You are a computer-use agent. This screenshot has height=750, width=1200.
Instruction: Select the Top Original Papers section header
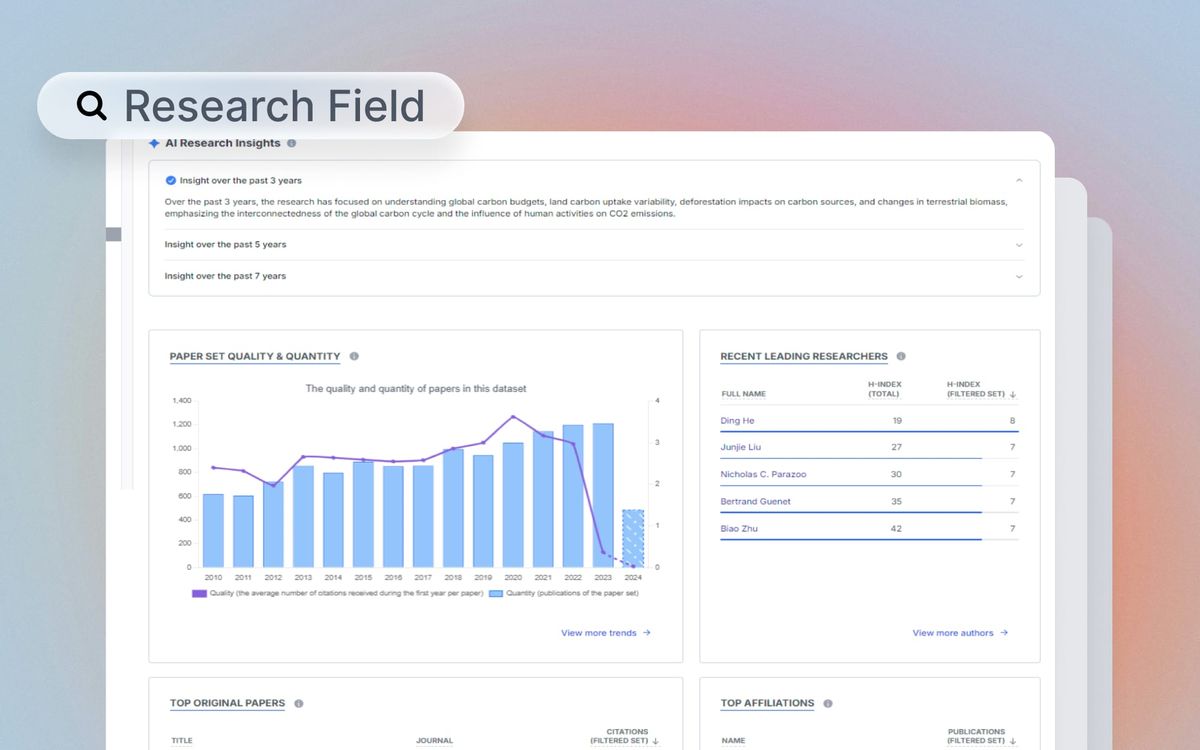226,702
